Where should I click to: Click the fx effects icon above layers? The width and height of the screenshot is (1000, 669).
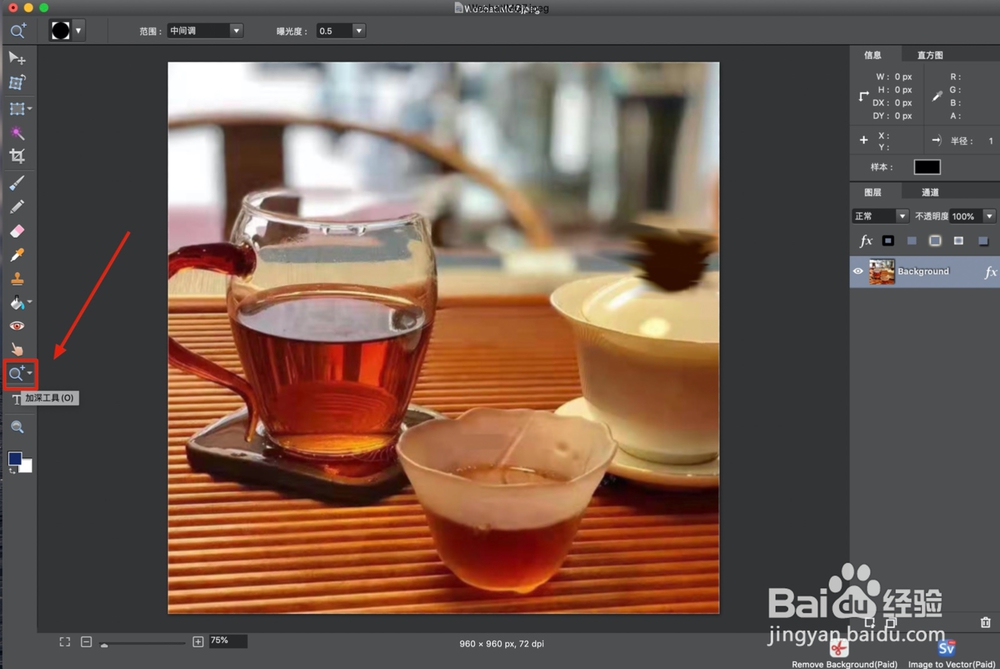click(865, 241)
